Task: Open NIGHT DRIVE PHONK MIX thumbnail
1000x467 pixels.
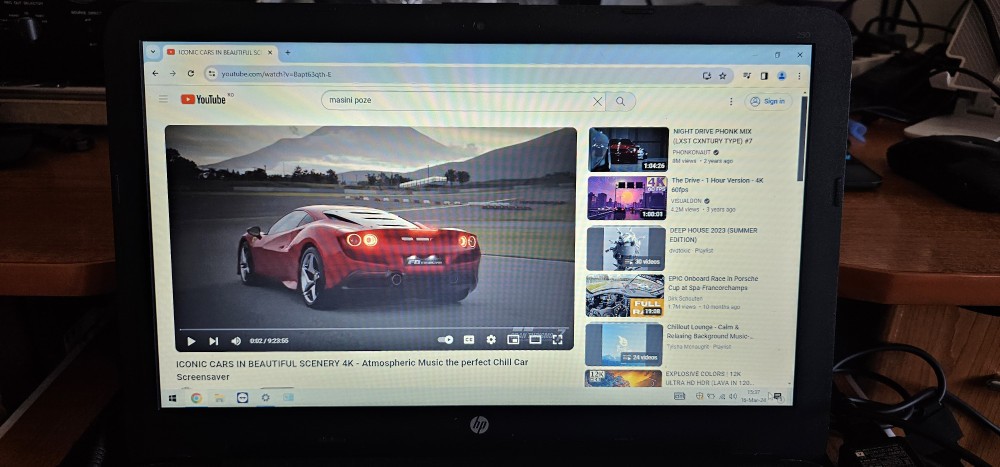Action: pyautogui.click(x=628, y=149)
